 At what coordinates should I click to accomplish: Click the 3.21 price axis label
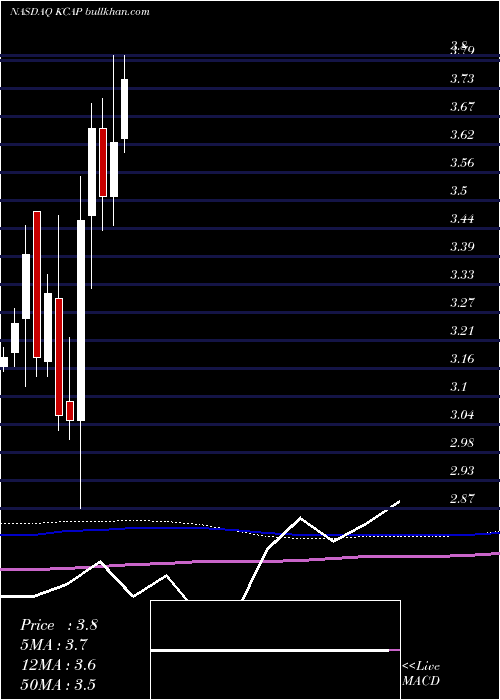tap(462, 331)
